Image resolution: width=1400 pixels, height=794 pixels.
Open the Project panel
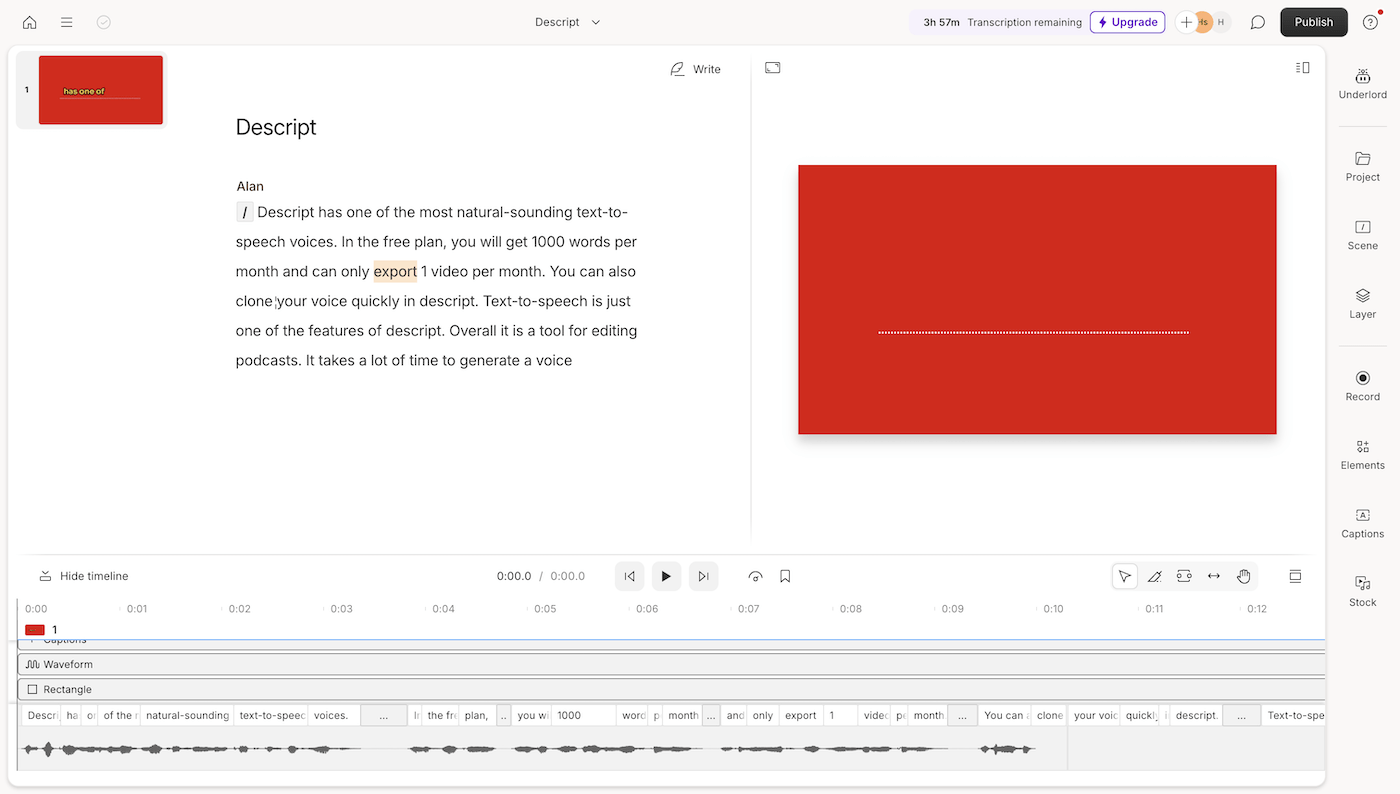1363,166
